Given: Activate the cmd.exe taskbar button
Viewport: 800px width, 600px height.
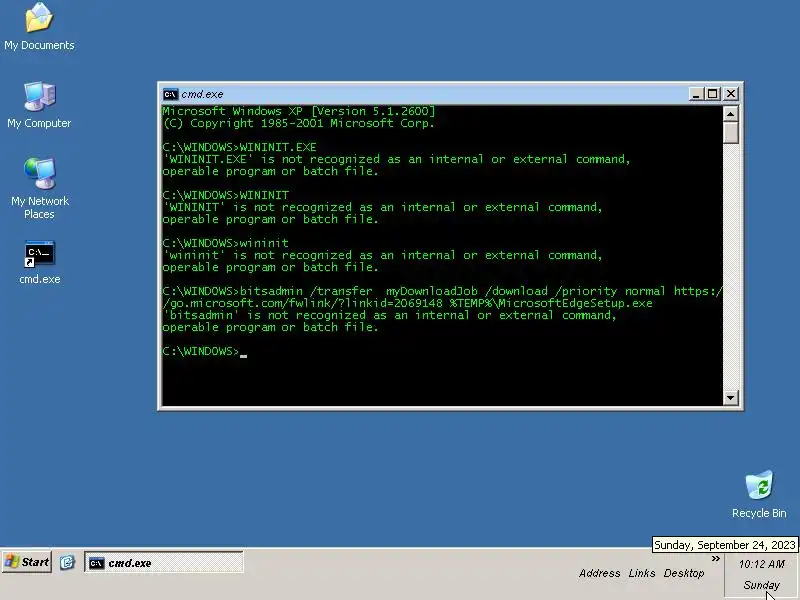Looking at the screenshot, I should 164,563.
